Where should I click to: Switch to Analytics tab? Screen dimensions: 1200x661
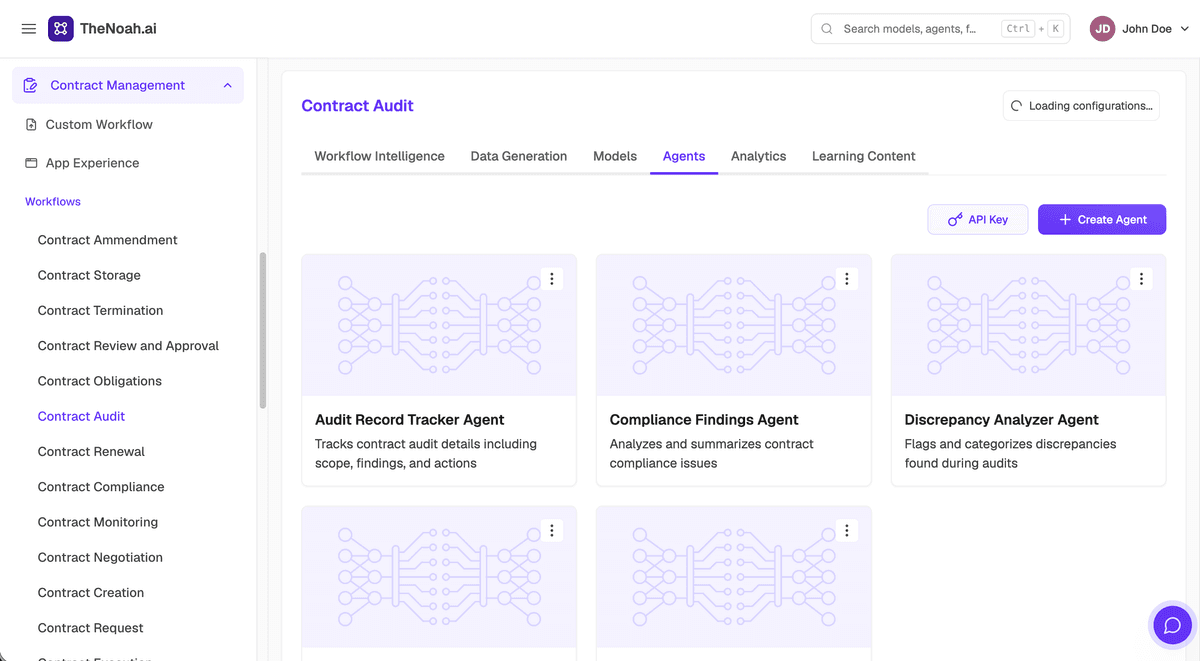(758, 156)
